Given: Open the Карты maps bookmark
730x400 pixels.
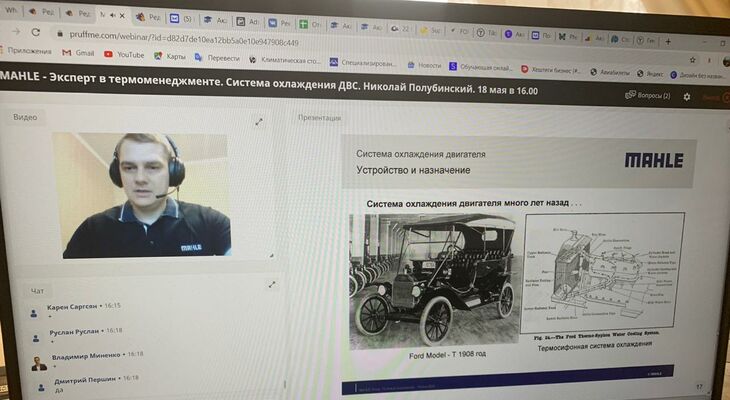Looking at the screenshot, I should pos(170,56).
